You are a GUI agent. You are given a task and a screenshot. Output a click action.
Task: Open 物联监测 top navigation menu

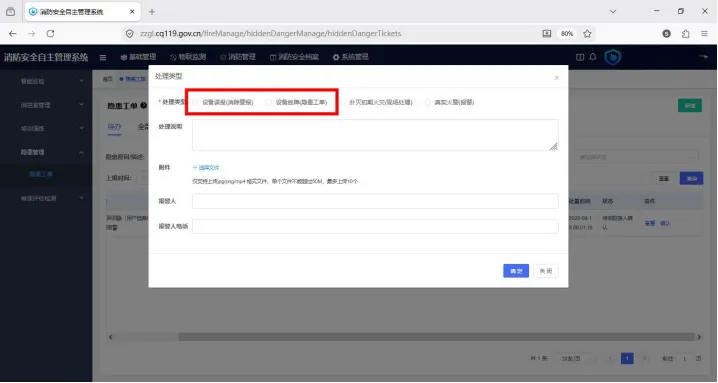point(188,57)
